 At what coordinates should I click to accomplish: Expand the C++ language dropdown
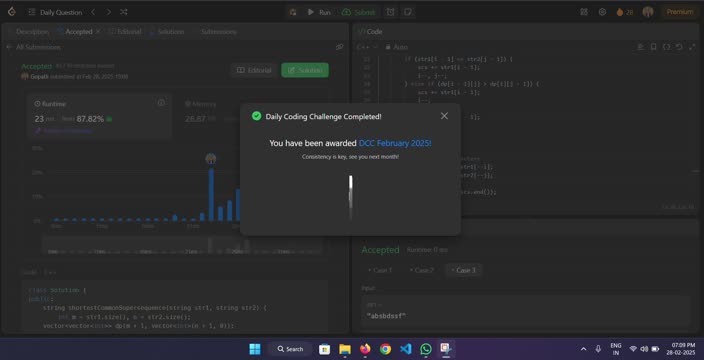click(x=368, y=47)
